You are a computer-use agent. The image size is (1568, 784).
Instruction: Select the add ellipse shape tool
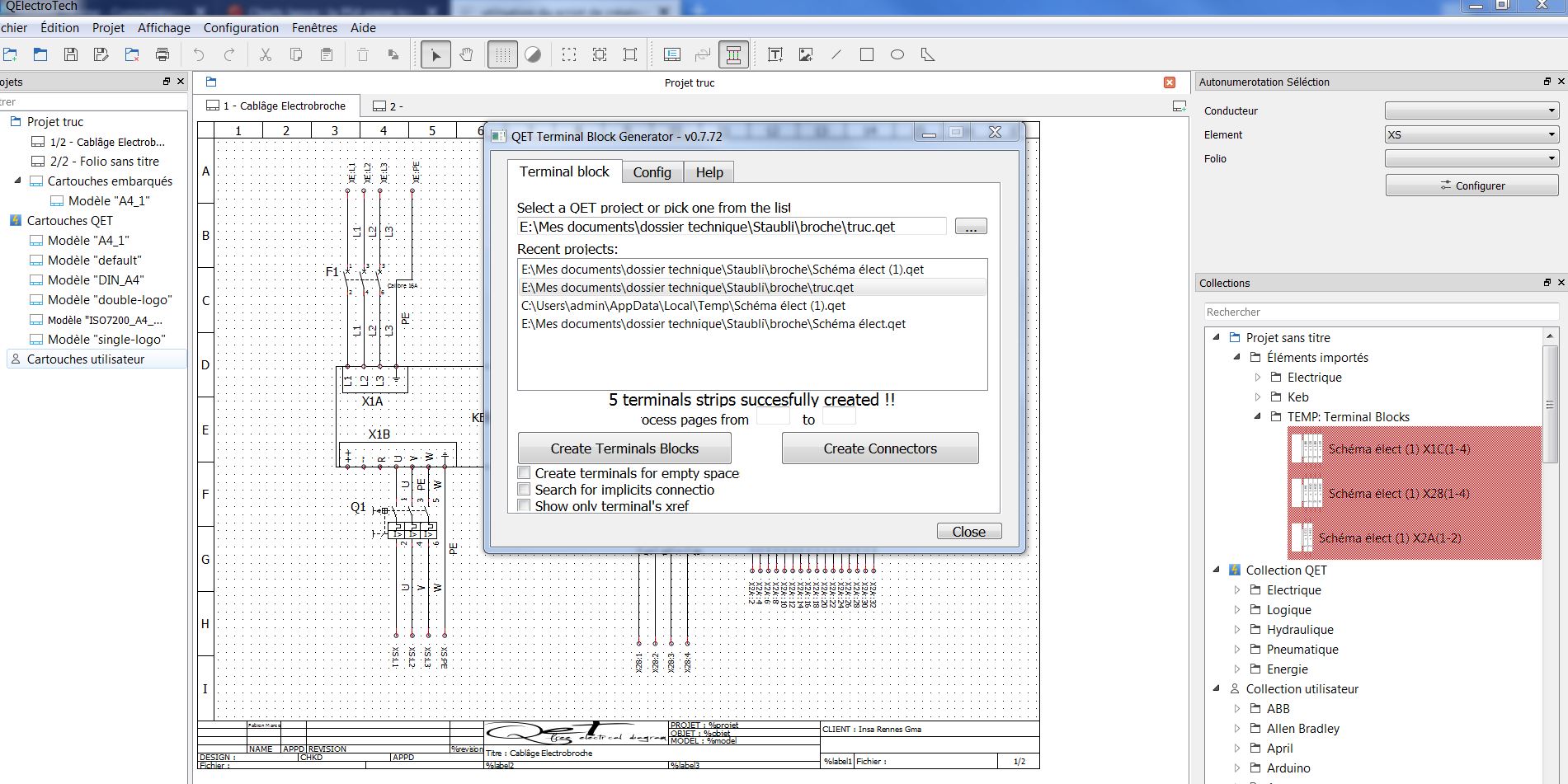[x=897, y=55]
